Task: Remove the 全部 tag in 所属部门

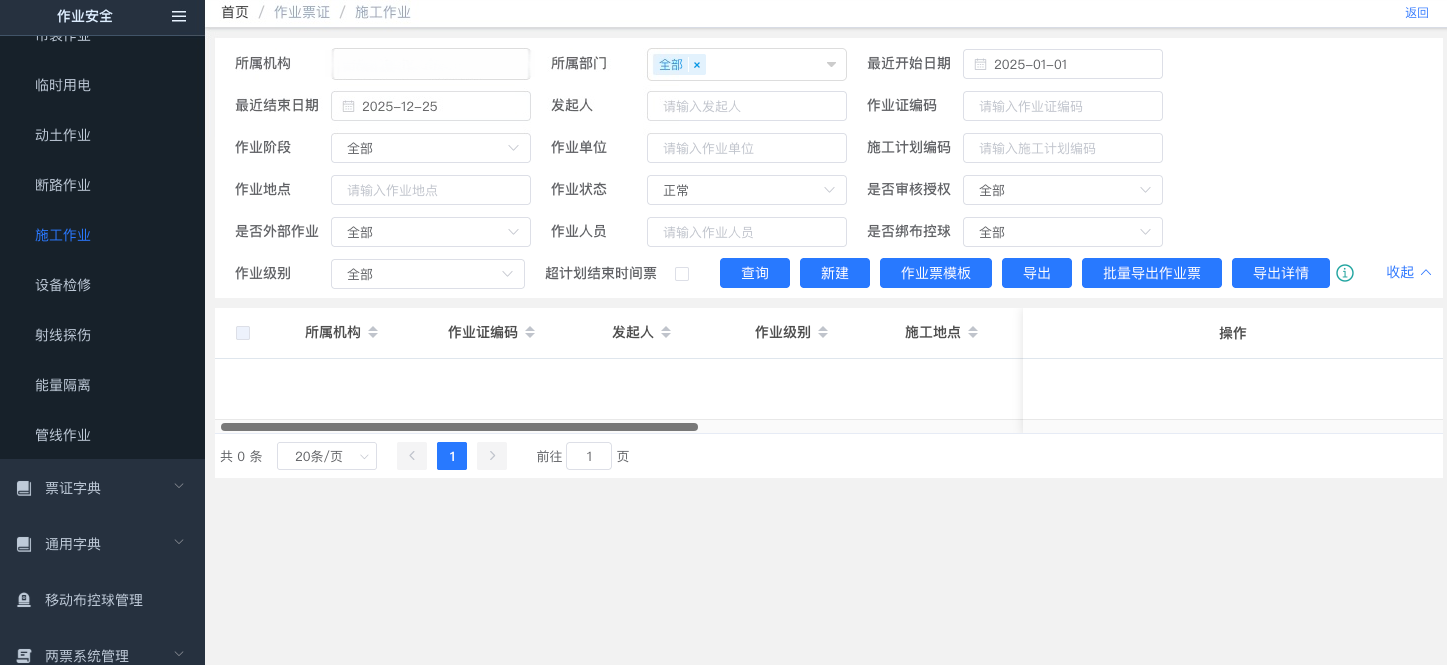Action: 697,65
